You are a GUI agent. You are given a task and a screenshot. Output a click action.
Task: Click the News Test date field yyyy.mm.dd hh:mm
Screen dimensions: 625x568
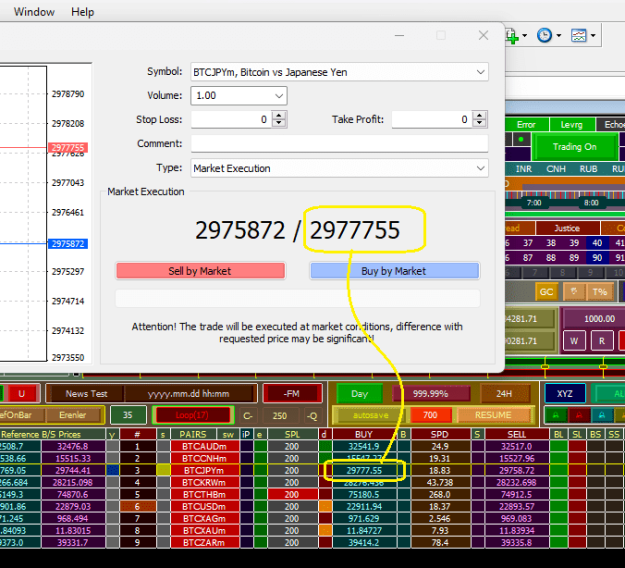click(x=189, y=394)
